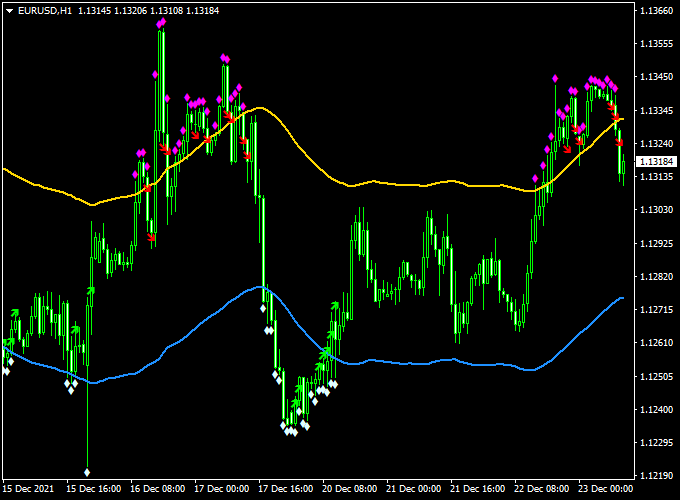Click the 1.13660 price scale value
The height and width of the screenshot is (500, 680).
tap(657, 11)
